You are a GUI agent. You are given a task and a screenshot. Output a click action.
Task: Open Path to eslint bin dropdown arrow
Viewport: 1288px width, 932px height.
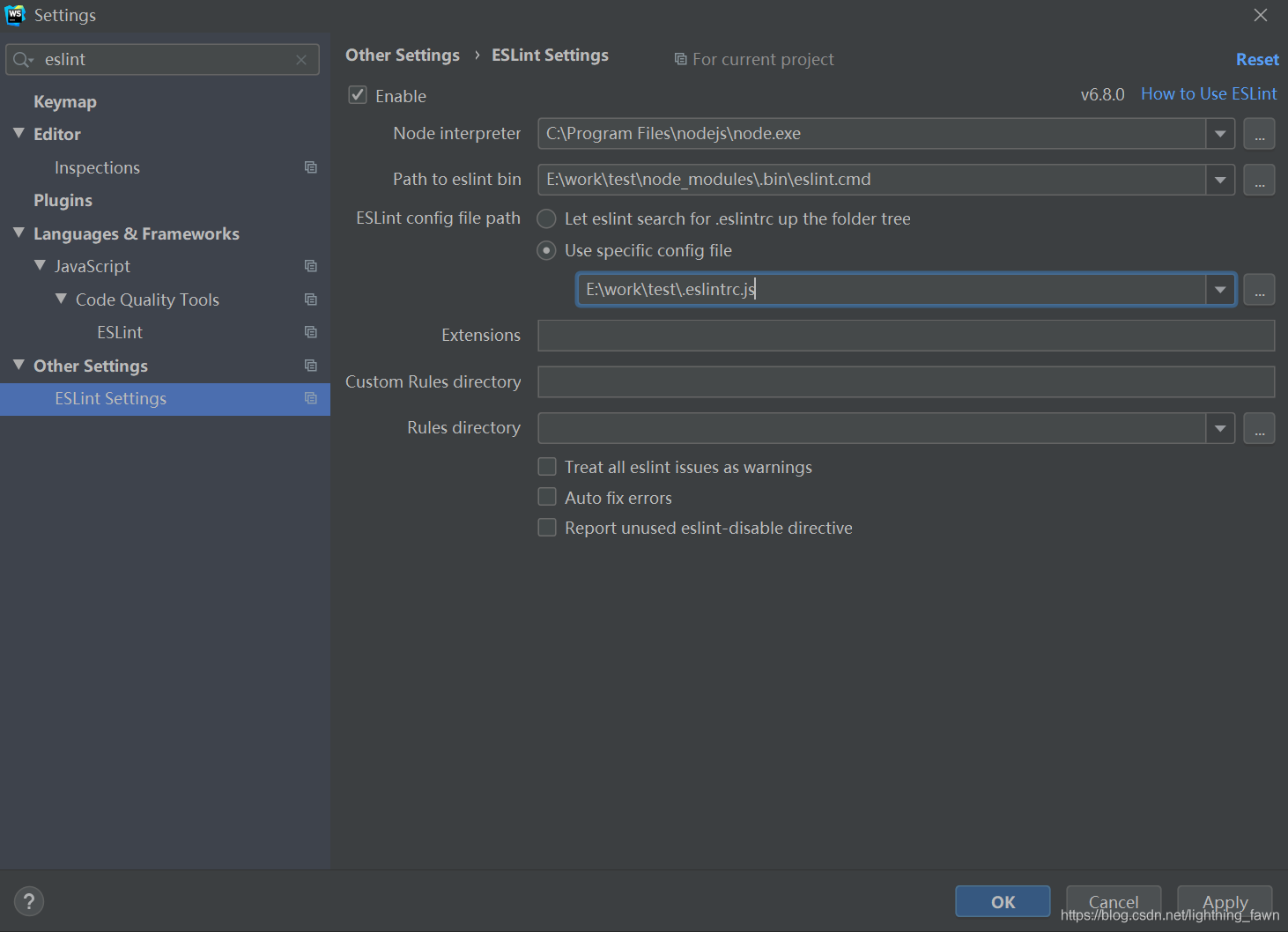[1220, 180]
